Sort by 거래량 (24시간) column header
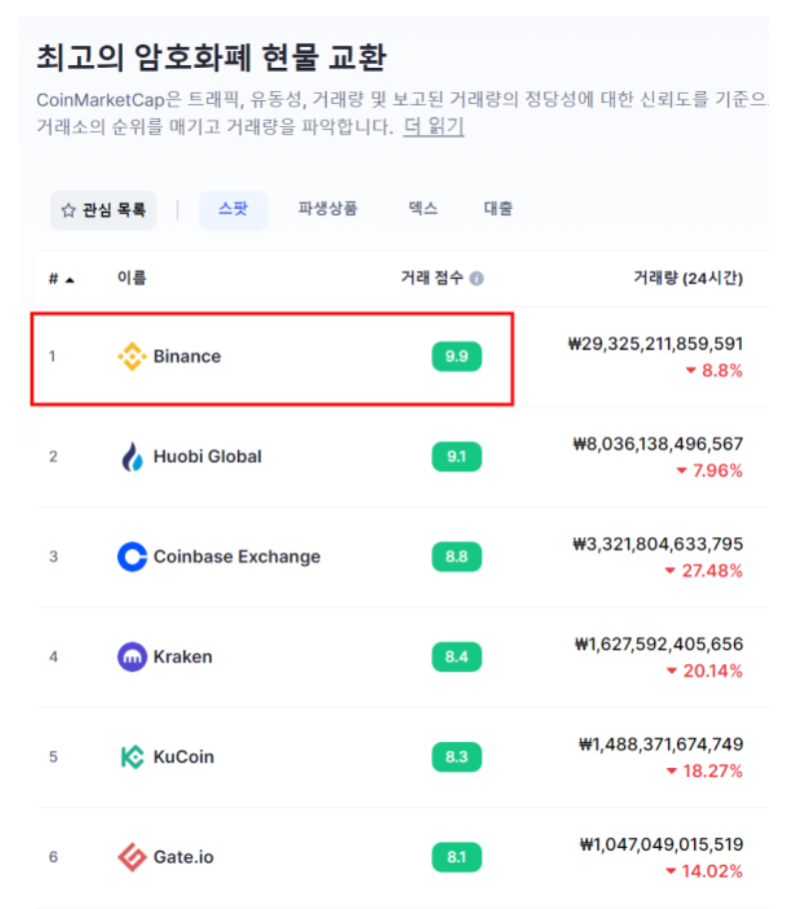This screenshot has height=909, width=800. (x=688, y=278)
